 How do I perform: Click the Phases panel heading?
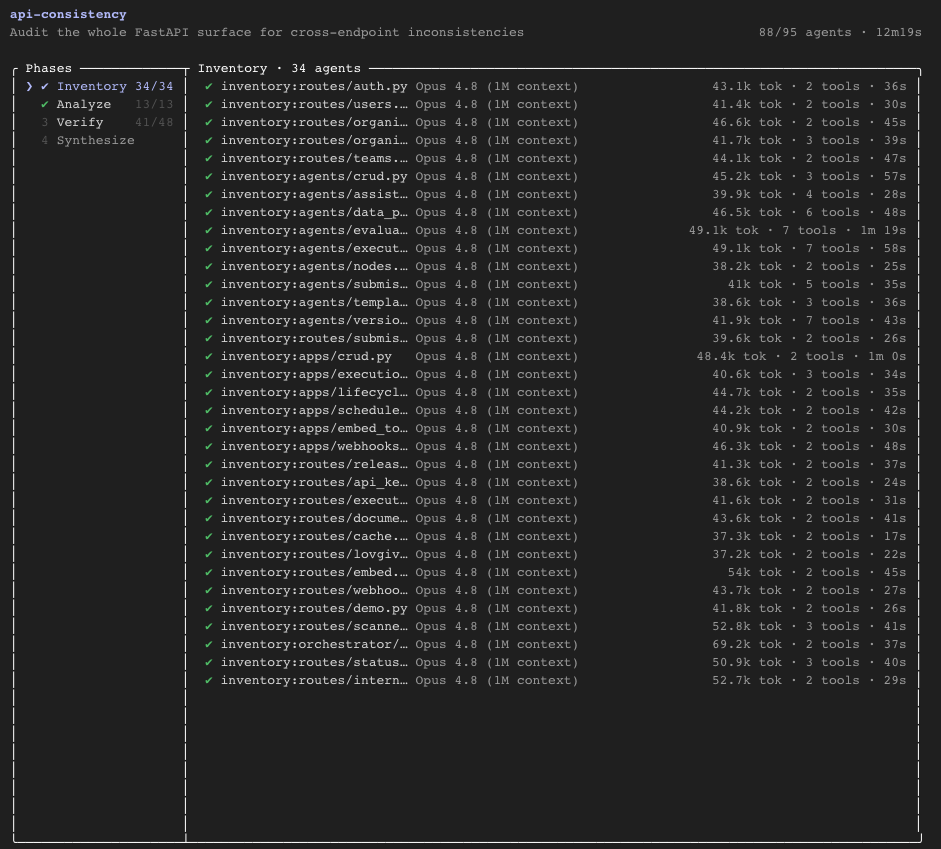[x=49, y=68]
